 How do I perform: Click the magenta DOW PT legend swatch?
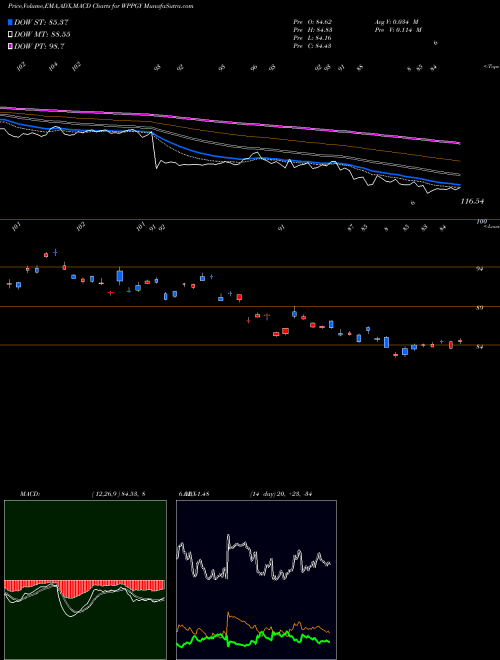tap(10, 47)
